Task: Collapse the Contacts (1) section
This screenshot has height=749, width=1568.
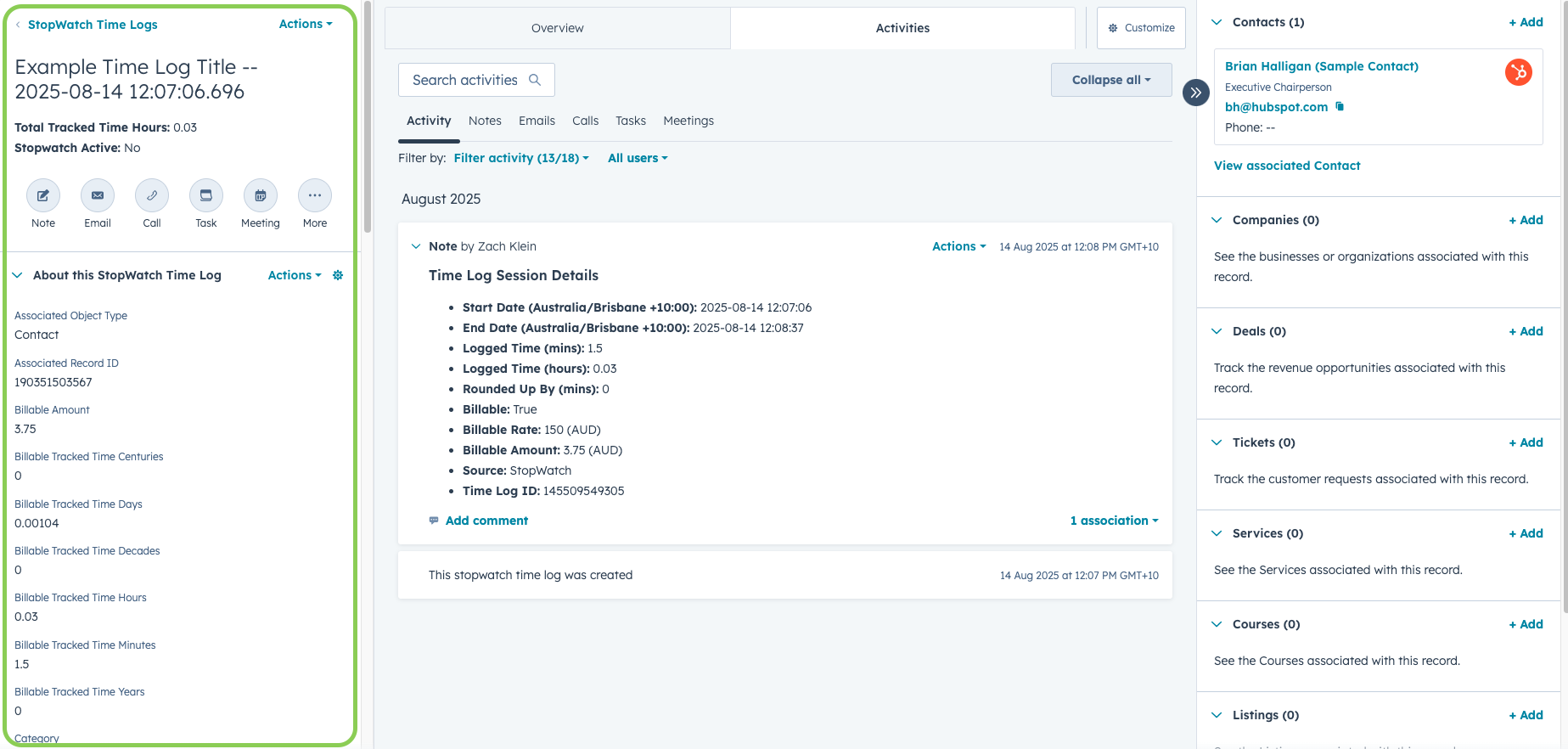Action: (x=1217, y=22)
